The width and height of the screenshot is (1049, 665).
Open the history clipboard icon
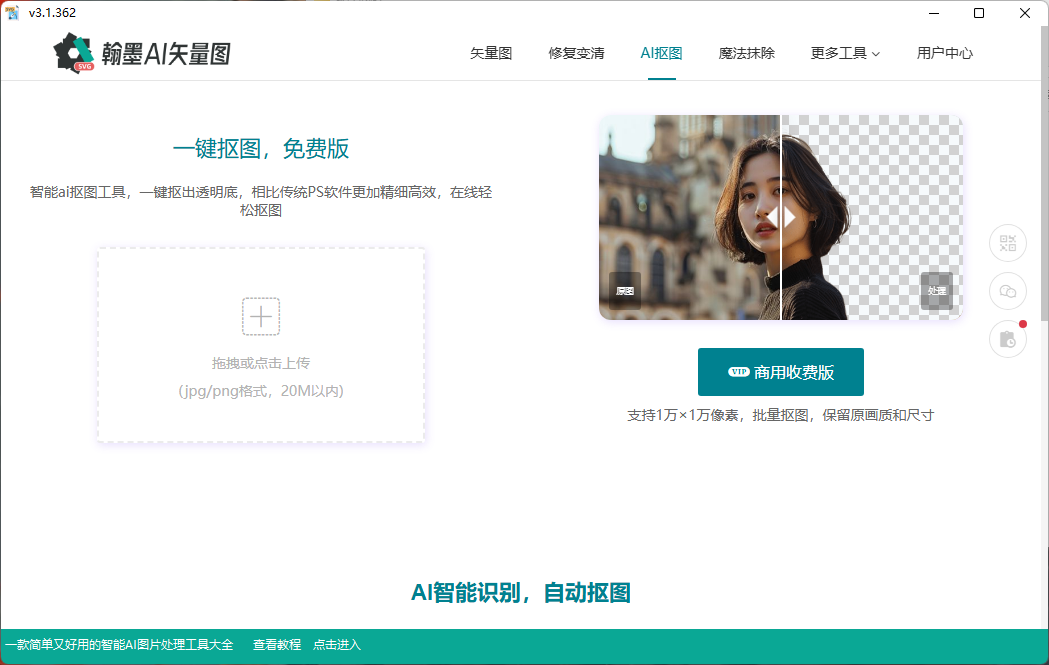(x=1008, y=339)
